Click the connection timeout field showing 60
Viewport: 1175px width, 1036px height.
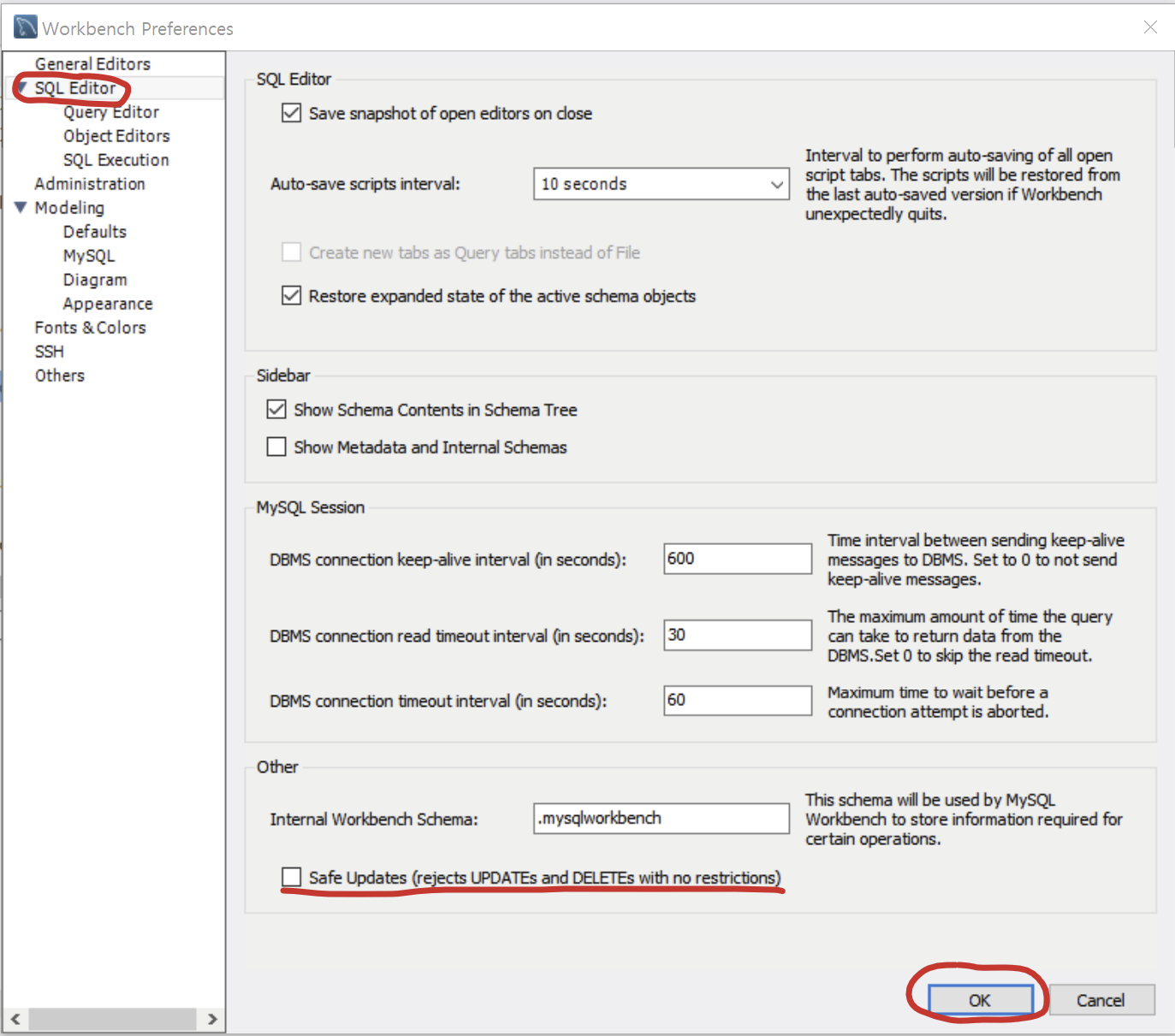click(738, 700)
